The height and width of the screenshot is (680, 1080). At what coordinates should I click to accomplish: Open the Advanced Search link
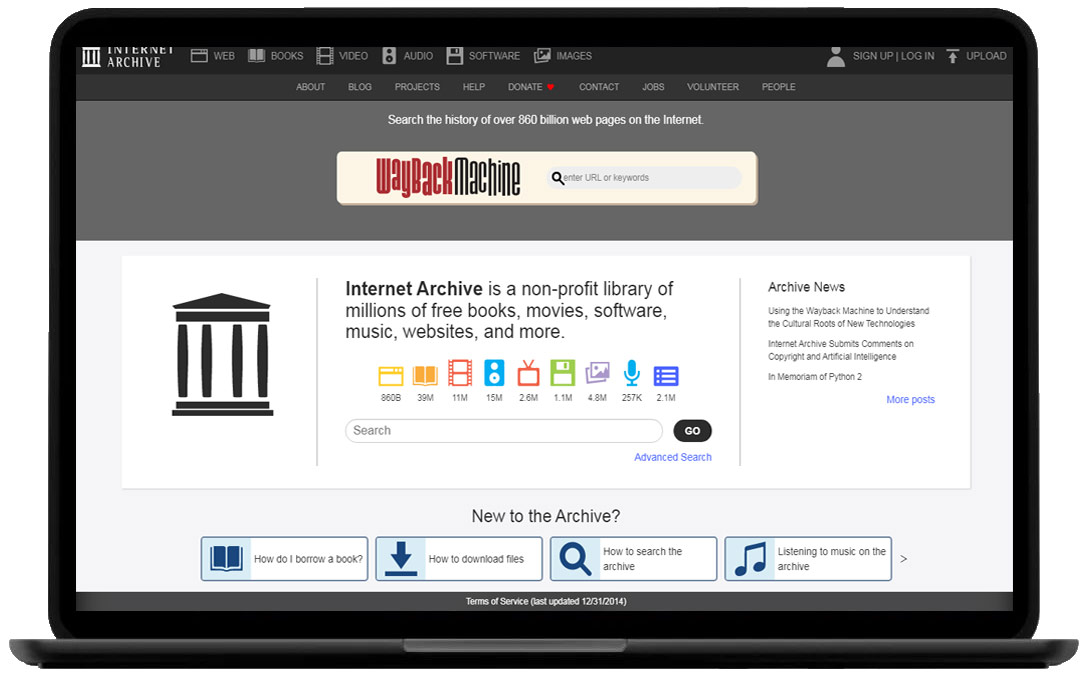[x=672, y=457]
